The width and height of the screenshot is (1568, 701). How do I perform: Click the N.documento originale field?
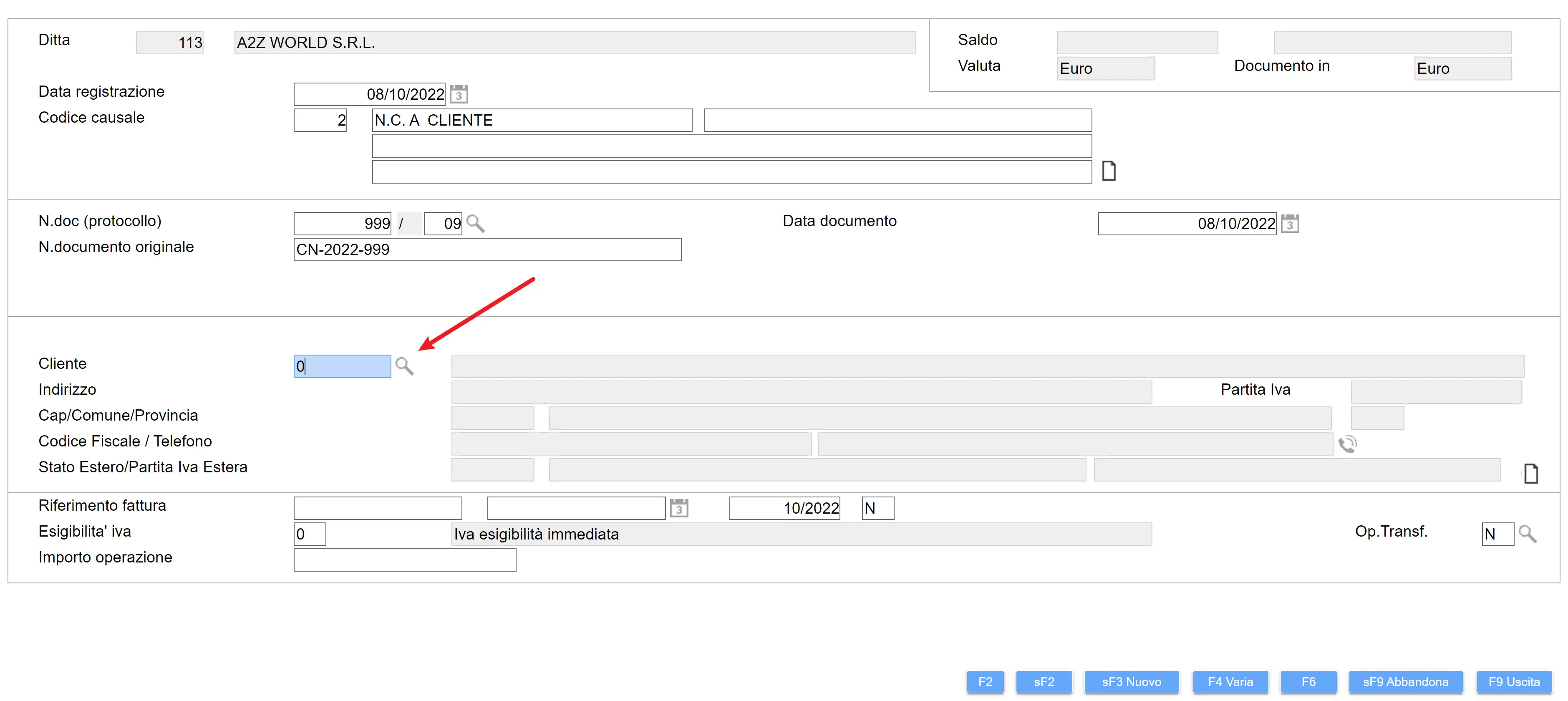coord(487,250)
